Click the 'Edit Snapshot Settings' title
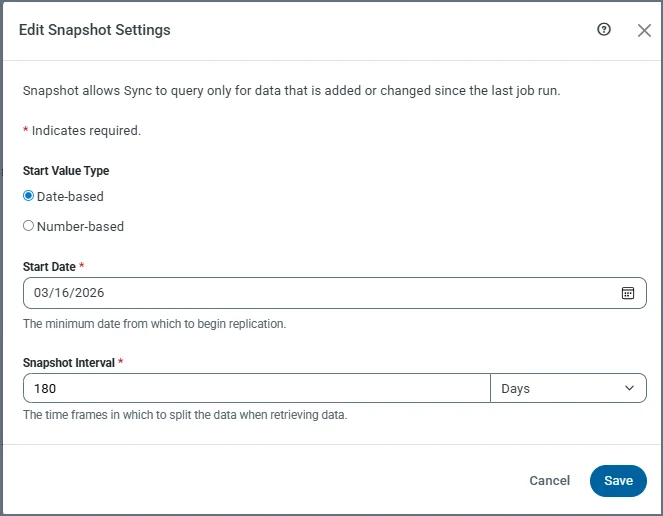The width and height of the screenshot is (663, 516). 95,30
